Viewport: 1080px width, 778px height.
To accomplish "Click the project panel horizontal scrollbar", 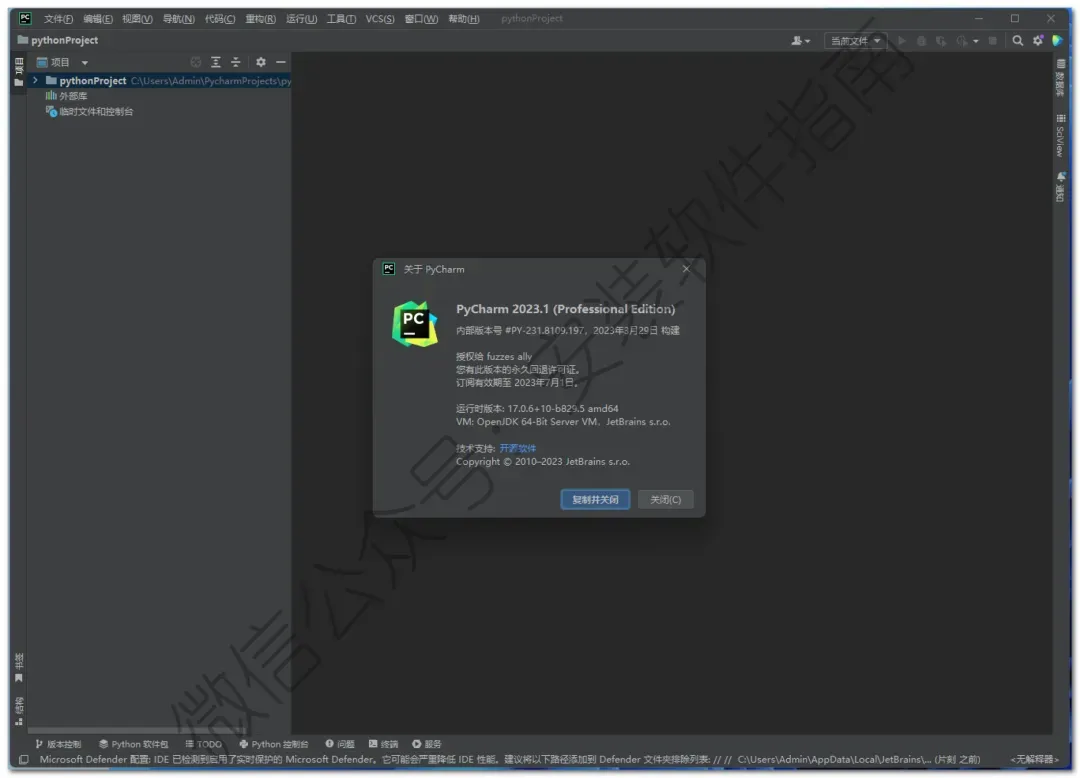I will [x=136, y=730].
